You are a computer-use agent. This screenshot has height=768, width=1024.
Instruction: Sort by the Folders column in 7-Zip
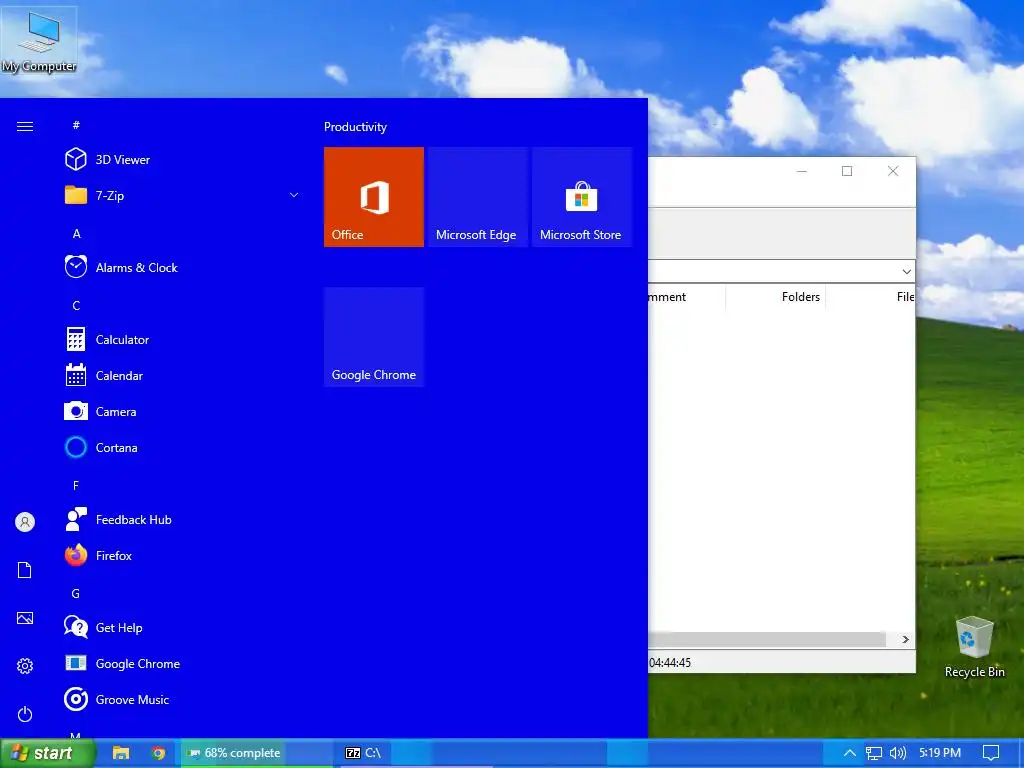(801, 296)
